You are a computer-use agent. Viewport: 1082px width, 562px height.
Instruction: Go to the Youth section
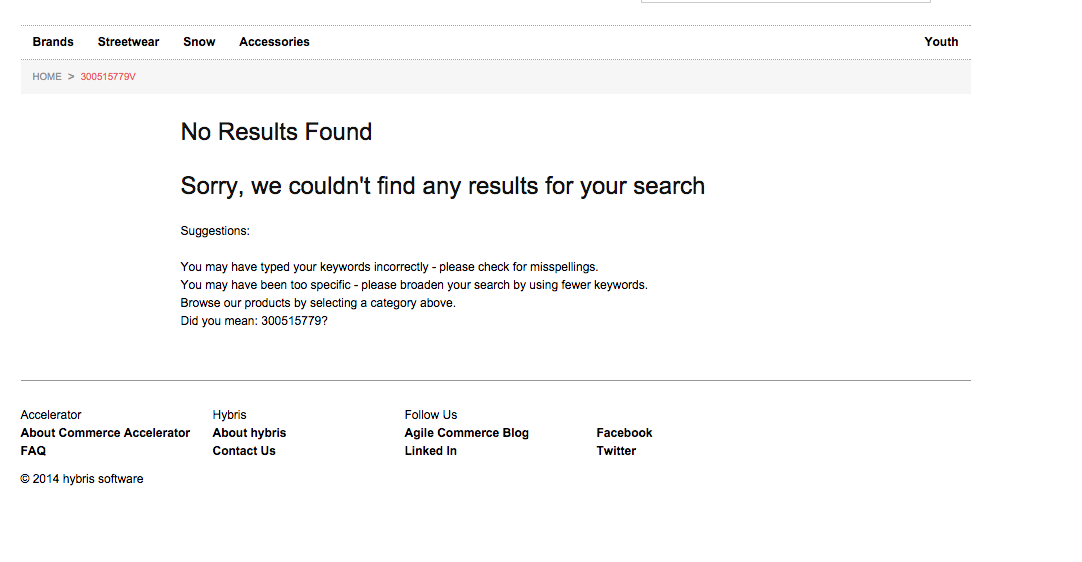click(x=941, y=42)
